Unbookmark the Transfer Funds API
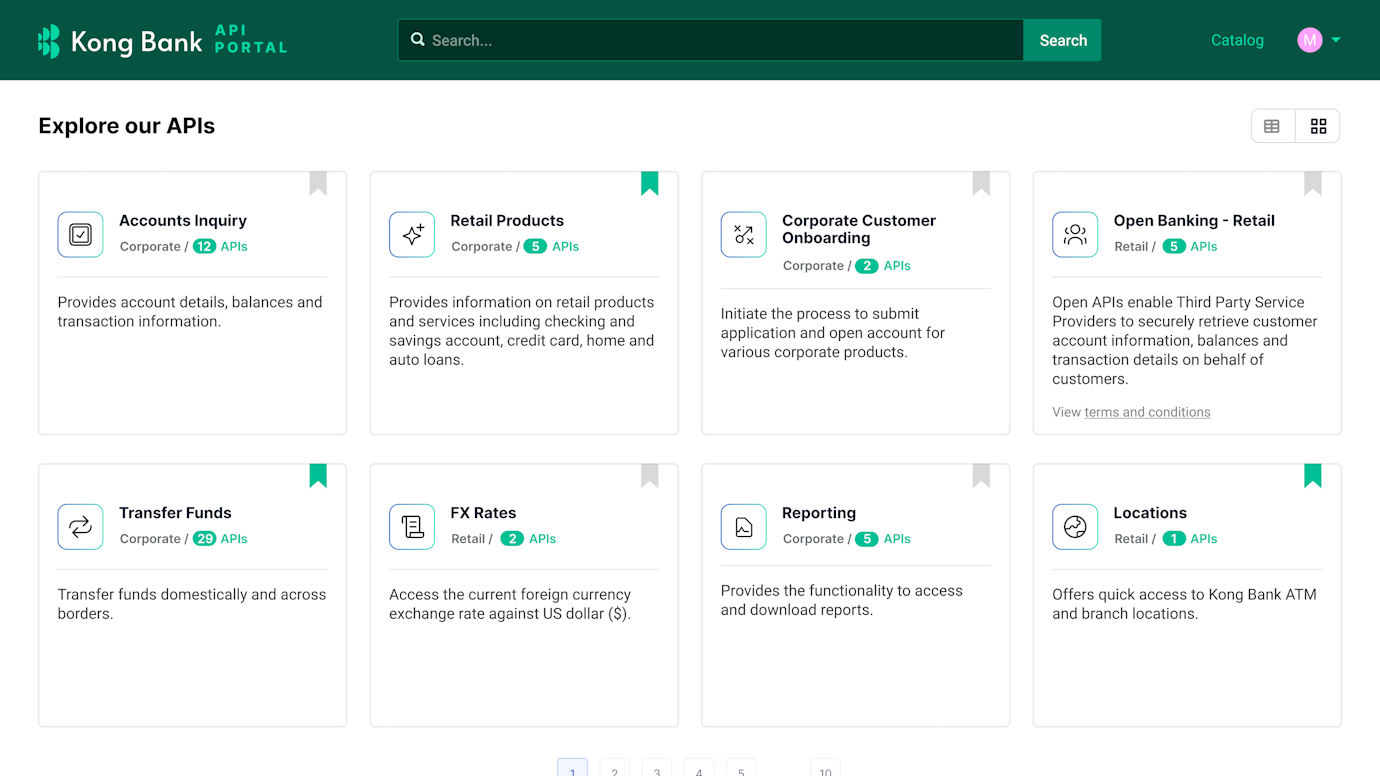Image resolution: width=1380 pixels, height=776 pixels. pyautogui.click(x=317, y=475)
